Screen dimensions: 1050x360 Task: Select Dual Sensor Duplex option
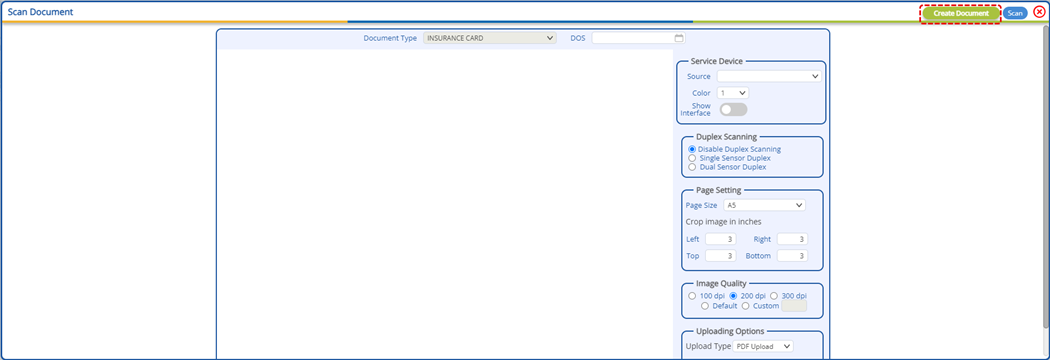[692, 167]
